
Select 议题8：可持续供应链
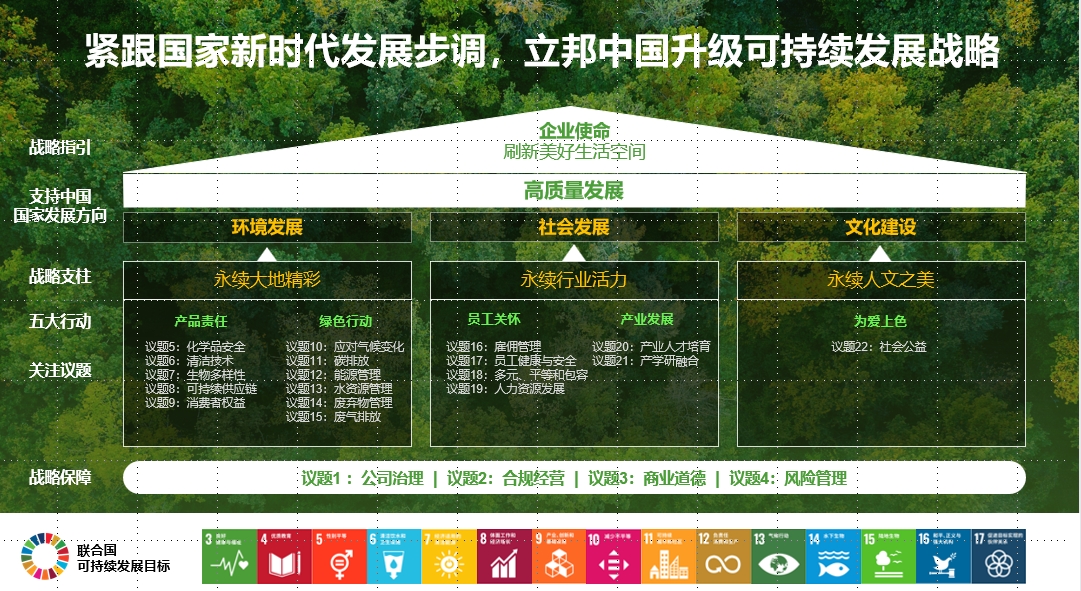[x=201, y=389]
